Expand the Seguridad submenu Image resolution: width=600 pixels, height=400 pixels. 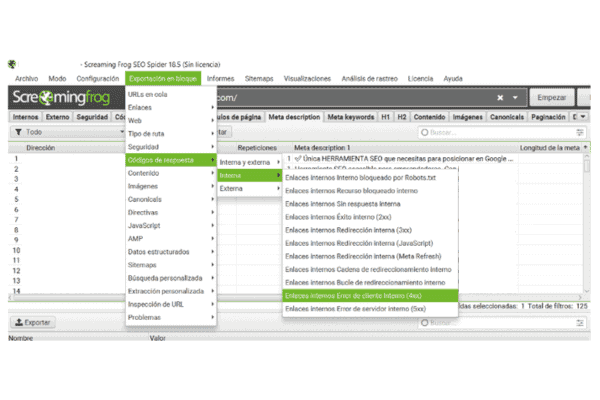click(x=171, y=147)
